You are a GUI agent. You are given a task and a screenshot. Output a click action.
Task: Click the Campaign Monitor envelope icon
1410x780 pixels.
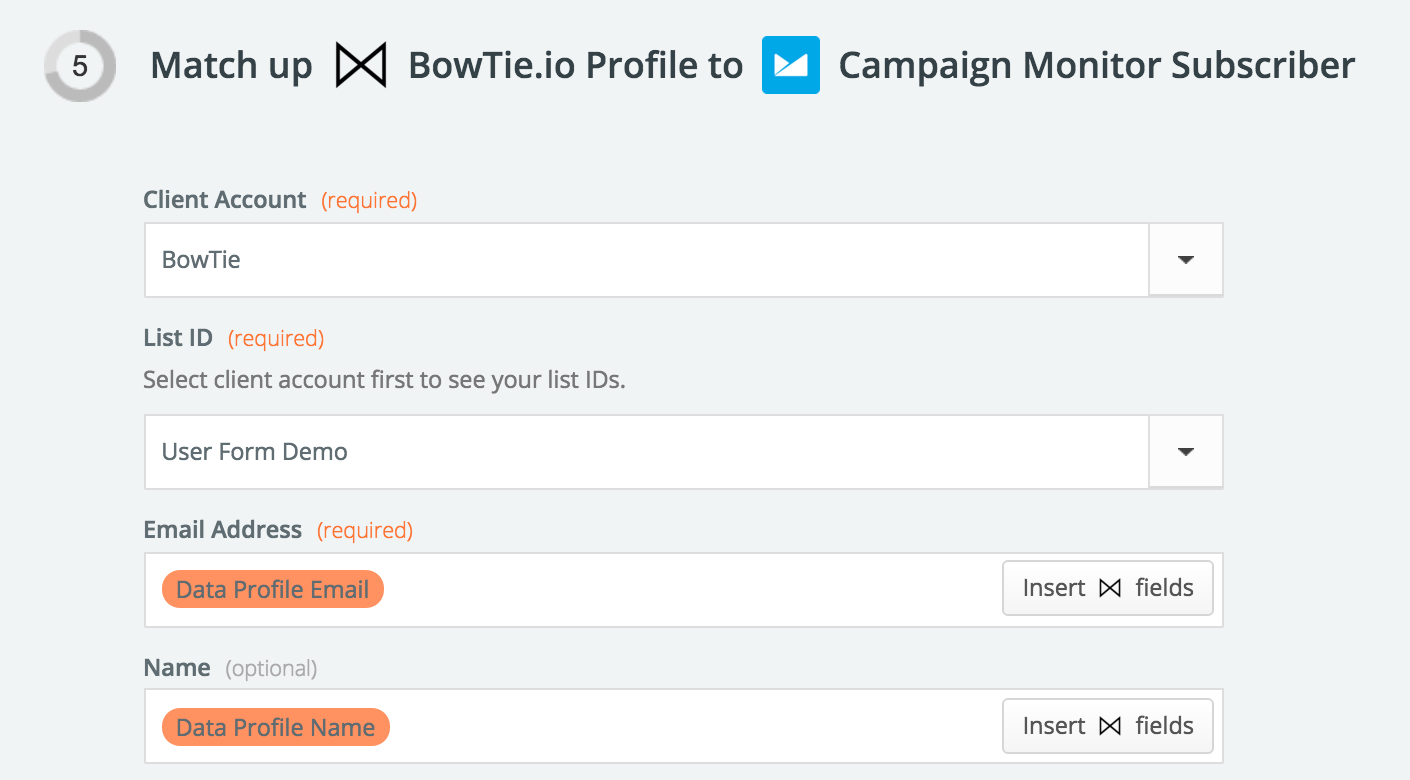[x=791, y=66]
